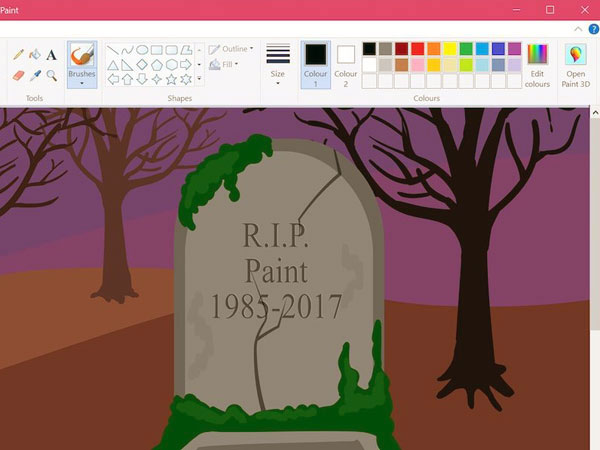Choose the brown colour swatch
Screen dimensions: 600x450
coord(401,65)
